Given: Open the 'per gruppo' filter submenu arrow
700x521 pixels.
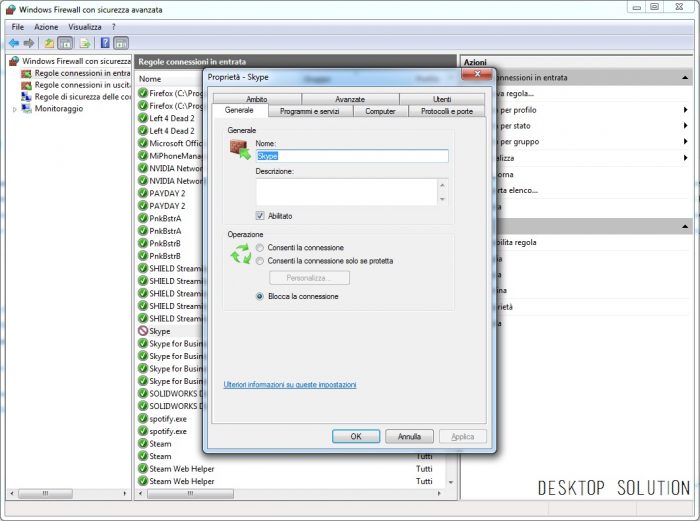Looking at the screenshot, I should [x=685, y=142].
